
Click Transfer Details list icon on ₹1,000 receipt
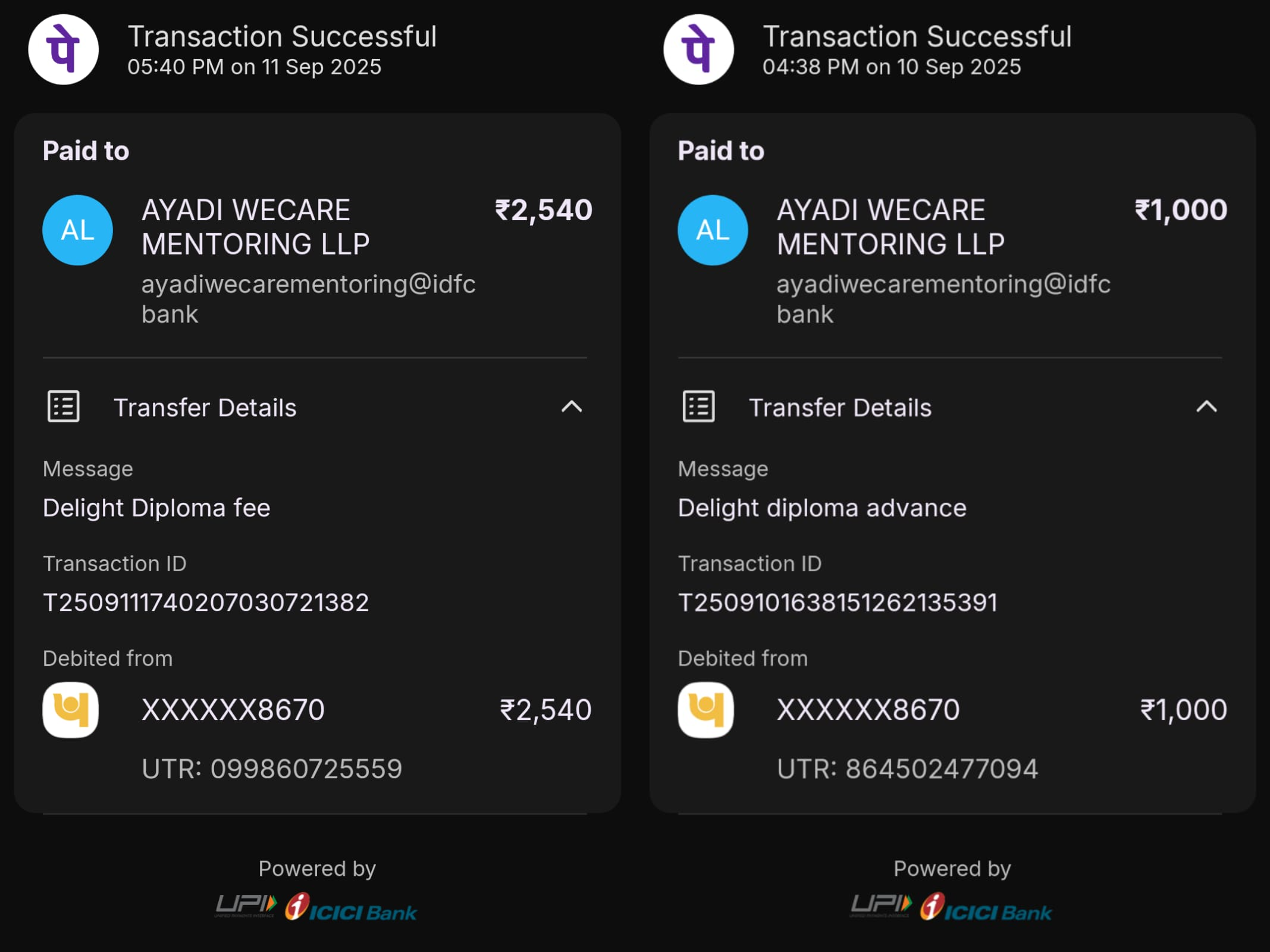tap(698, 407)
